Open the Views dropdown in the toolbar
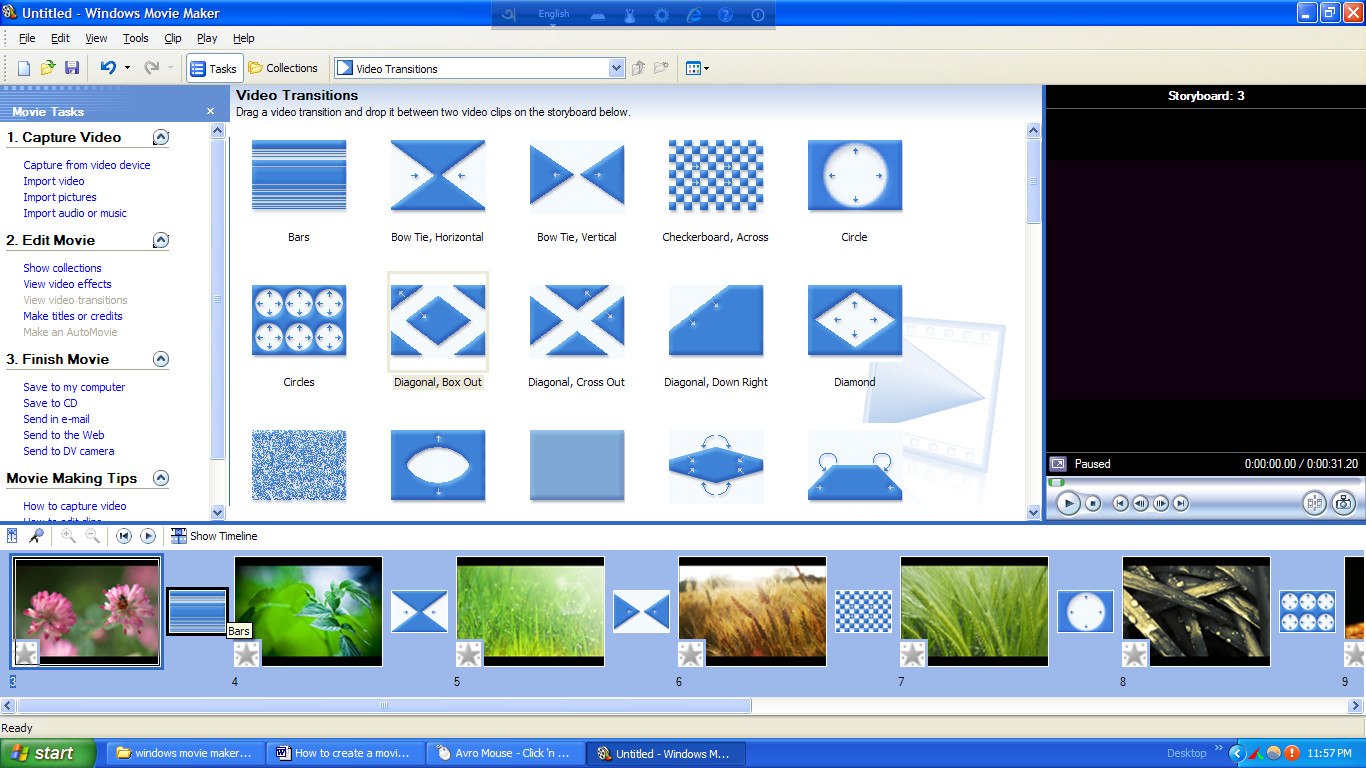The image size is (1366, 768). click(697, 68)
